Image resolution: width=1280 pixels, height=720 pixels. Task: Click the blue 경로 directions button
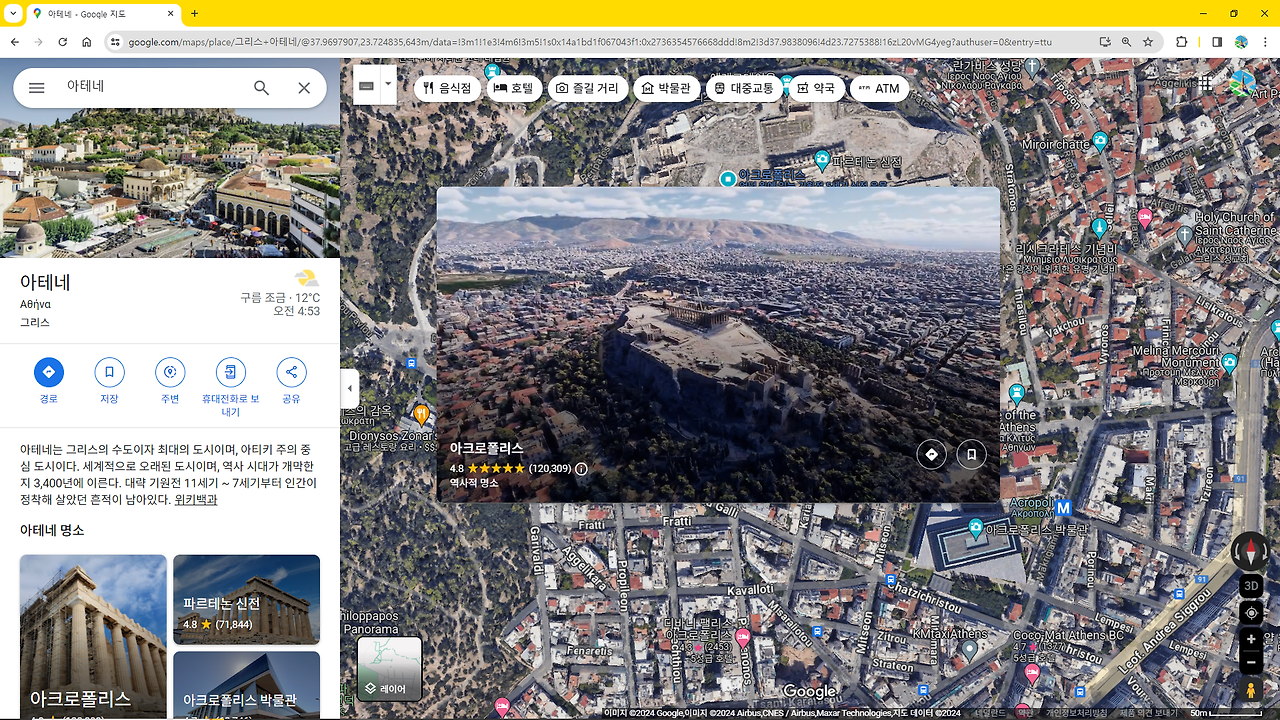coord(48,372)
